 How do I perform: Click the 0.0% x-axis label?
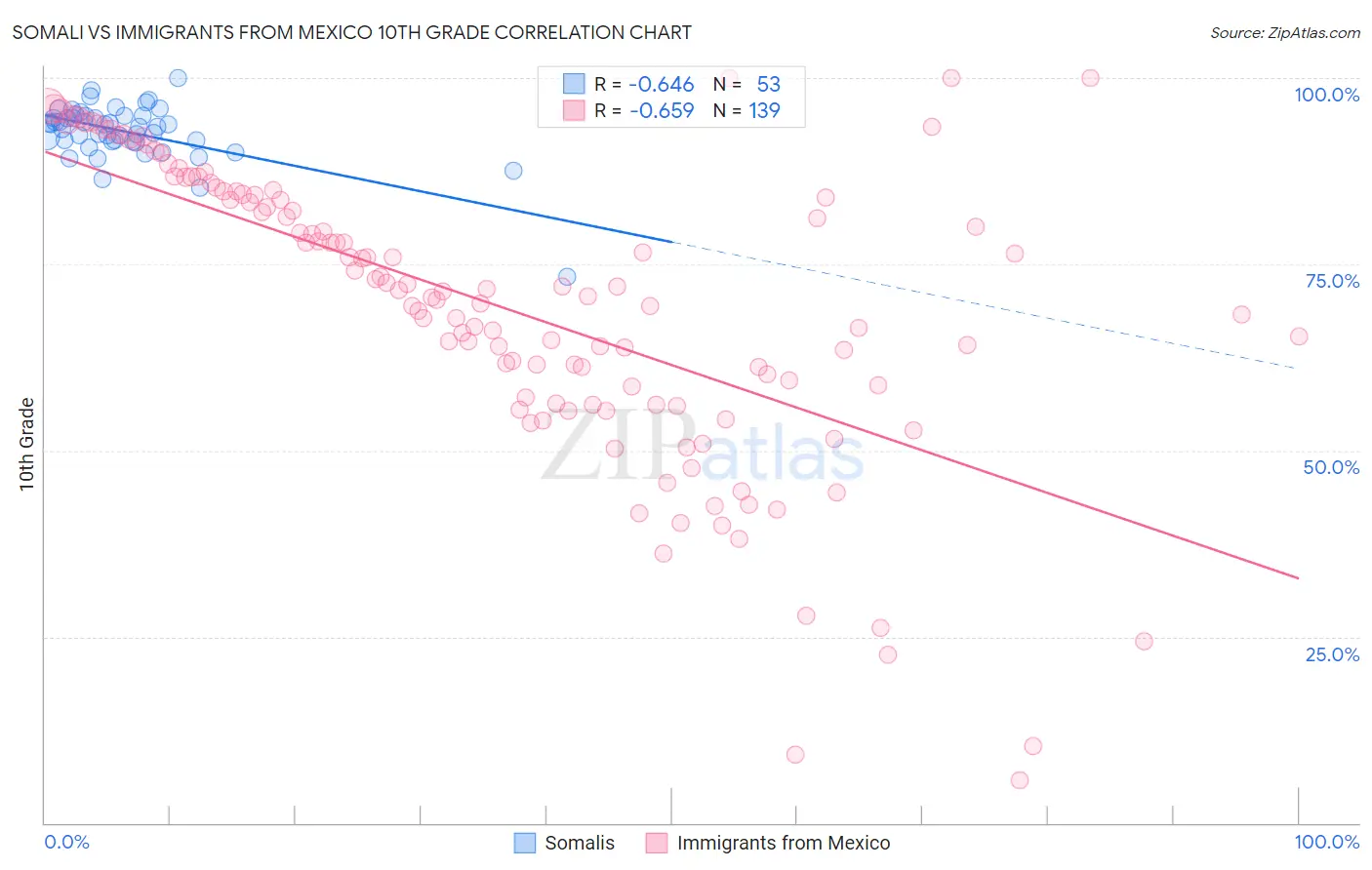tap(66, 842)
